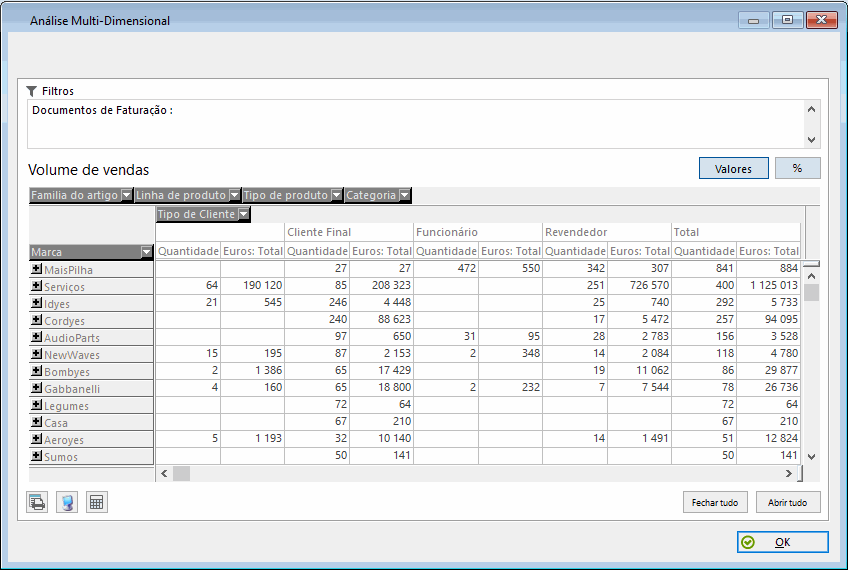Open the Tipo de Cliente dropdown
This screenshot has height=570, width=848.
244,214
